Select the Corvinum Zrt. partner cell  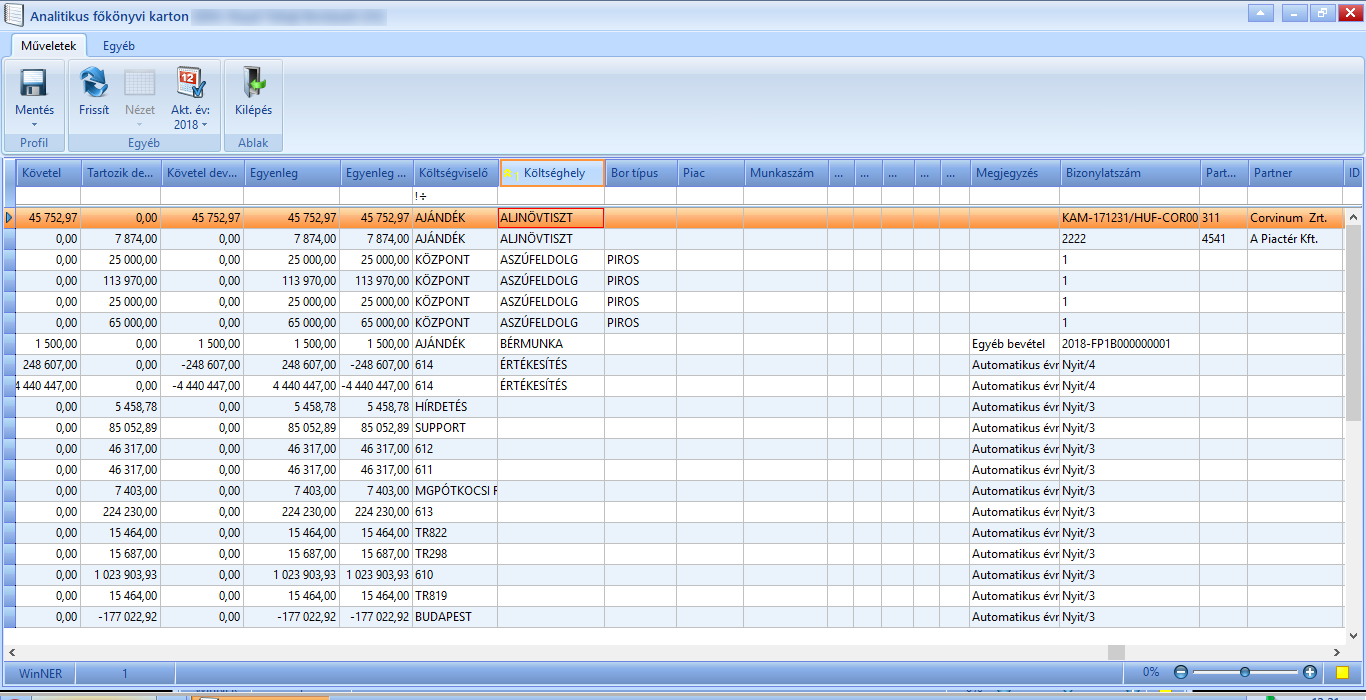1296,217
